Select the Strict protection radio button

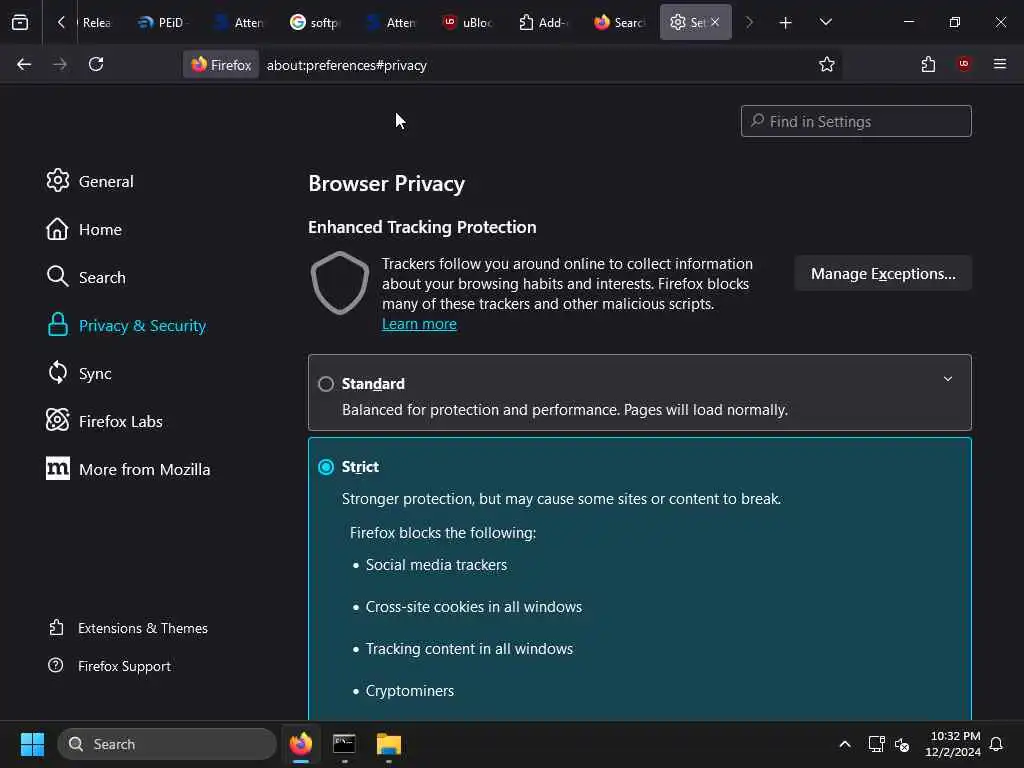[326, 467]
